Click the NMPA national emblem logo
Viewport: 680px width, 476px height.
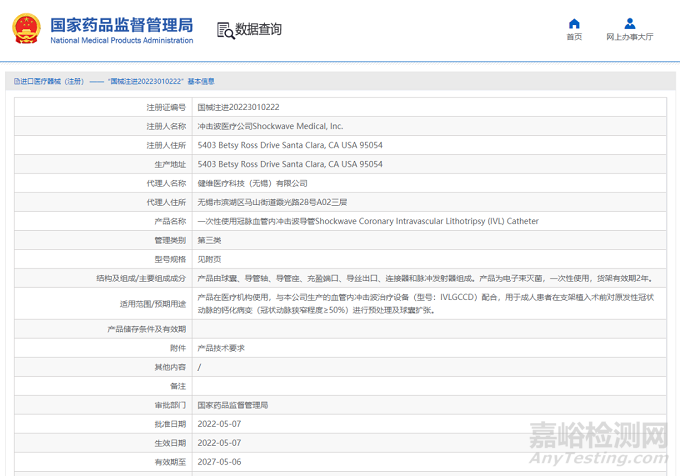[x=28, y=30]
